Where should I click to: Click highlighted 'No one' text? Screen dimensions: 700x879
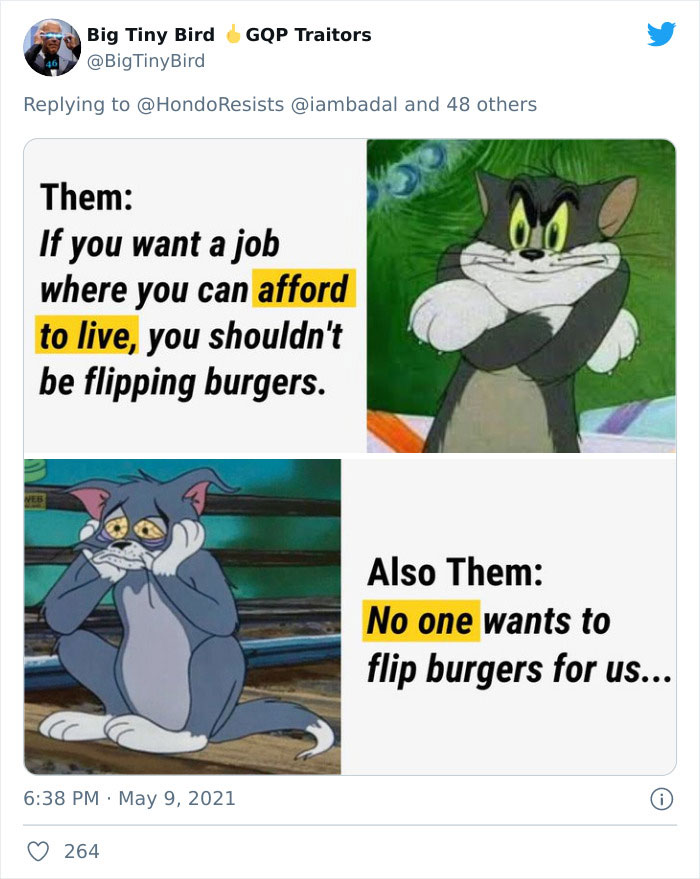click(421, 621)
